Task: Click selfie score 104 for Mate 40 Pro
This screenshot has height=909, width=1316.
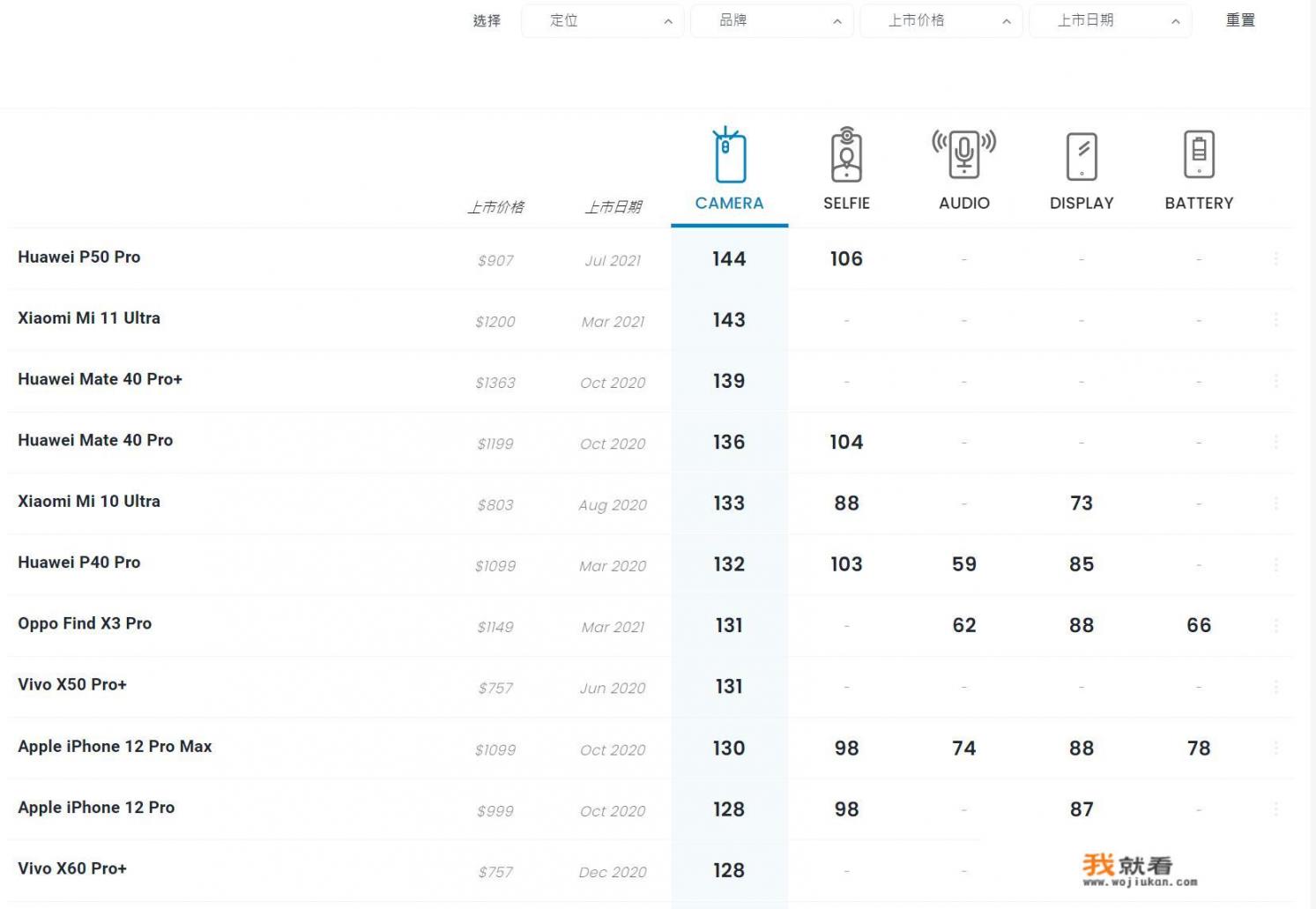Action: click(846, 442)
